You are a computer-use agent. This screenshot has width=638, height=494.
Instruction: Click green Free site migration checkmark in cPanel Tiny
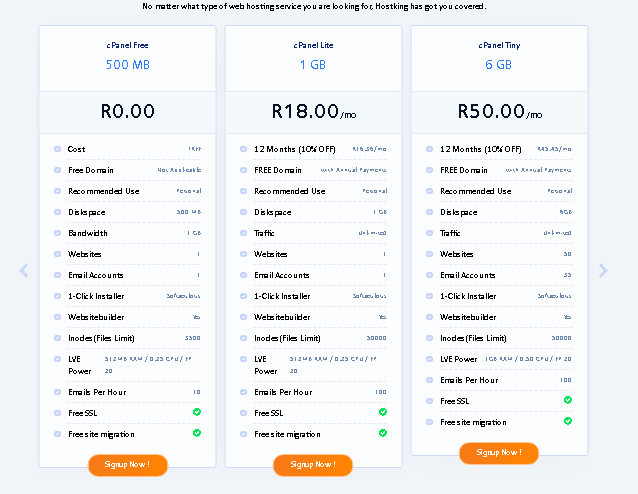(568, 421)
